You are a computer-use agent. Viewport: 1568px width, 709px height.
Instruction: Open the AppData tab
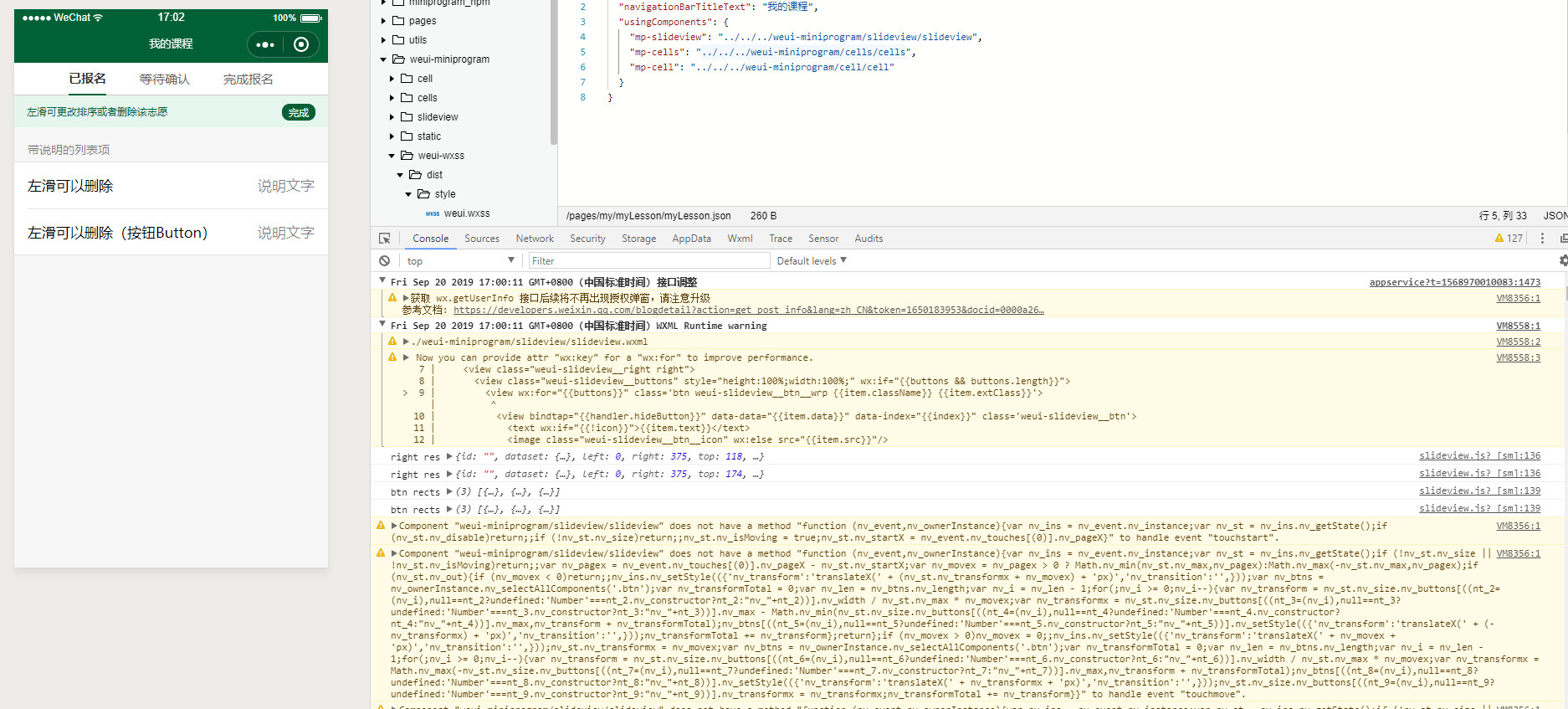691,239
